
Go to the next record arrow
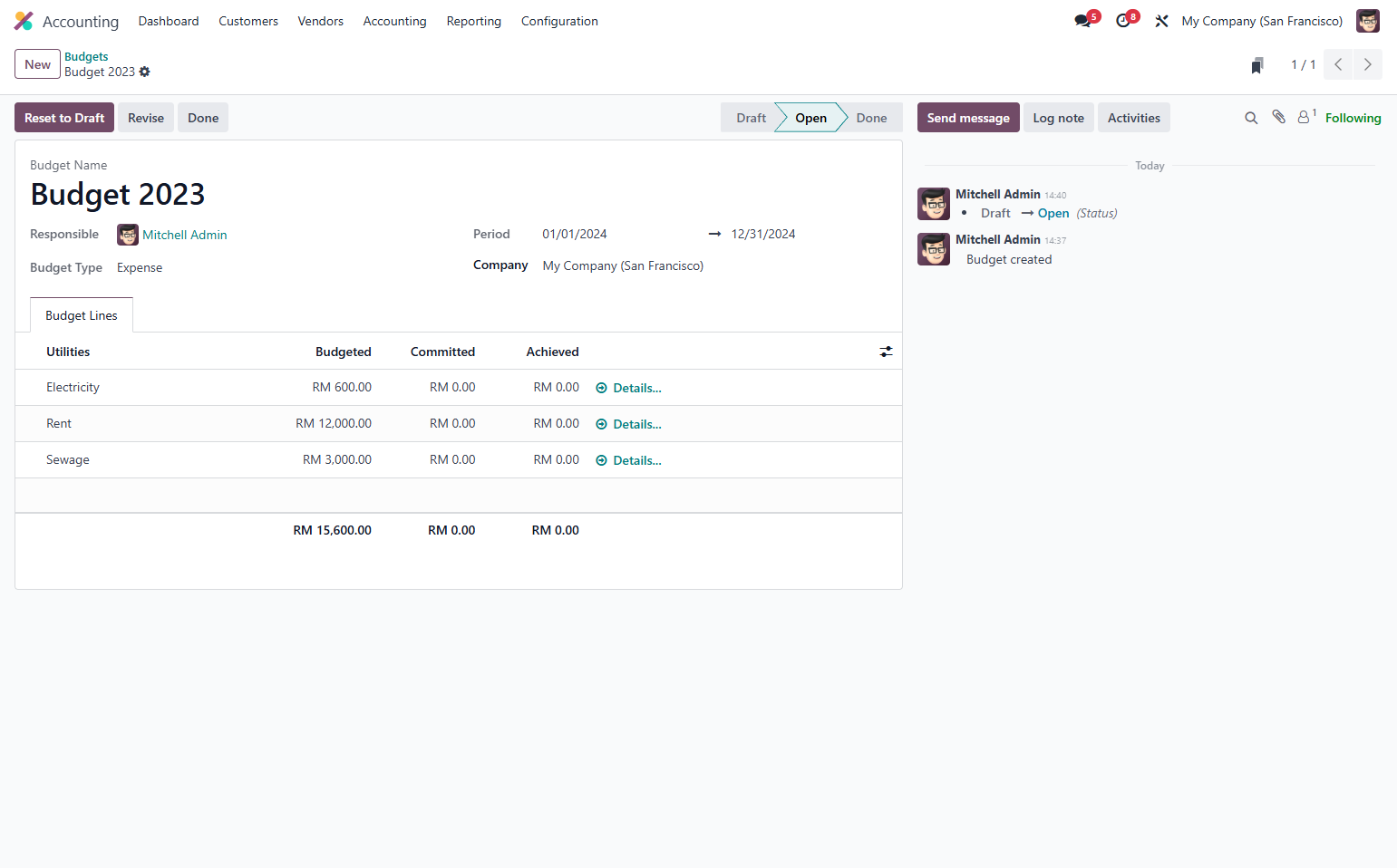pos(1368,64)
